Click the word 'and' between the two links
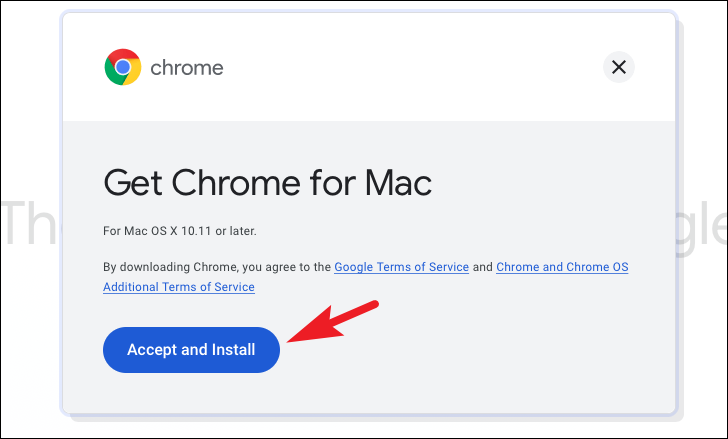 tap(482, 267)
